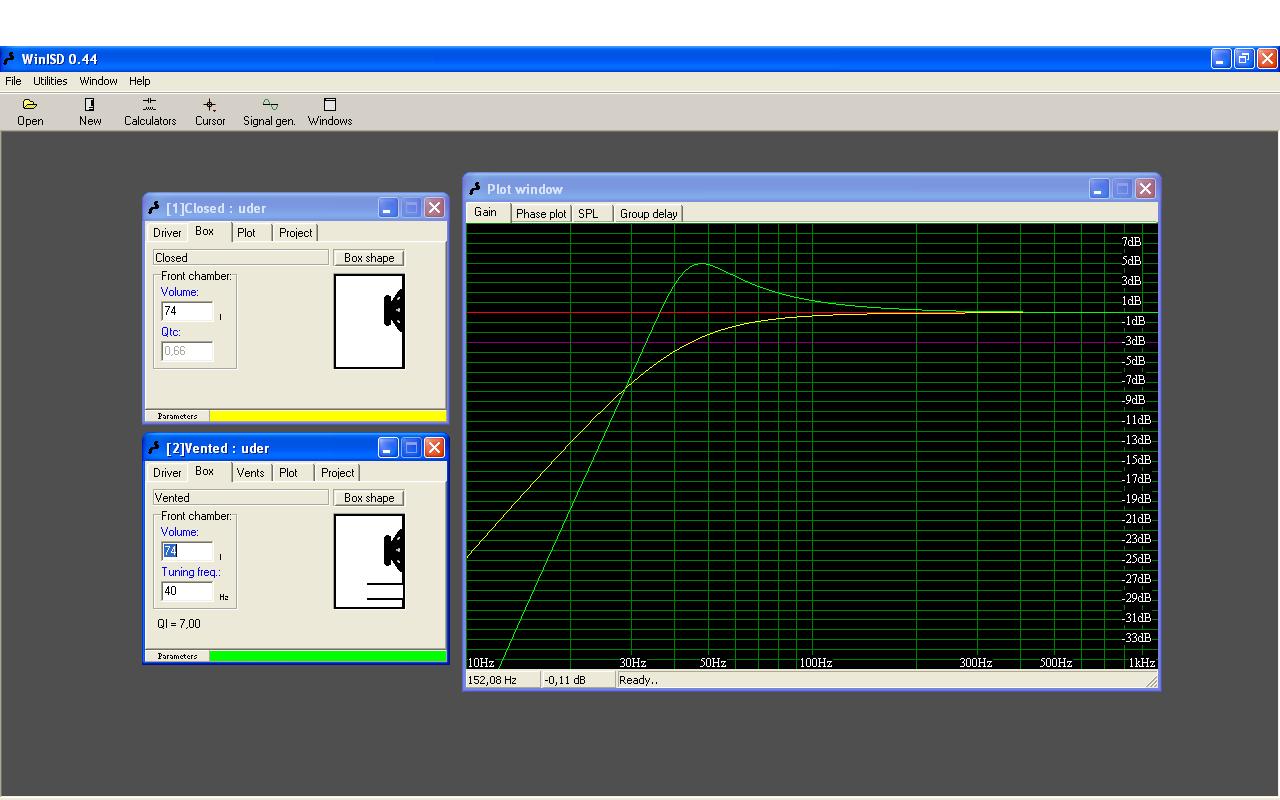1280x800 pixels.
Task: Open the Calculators tool
Action: coord(150,111)
